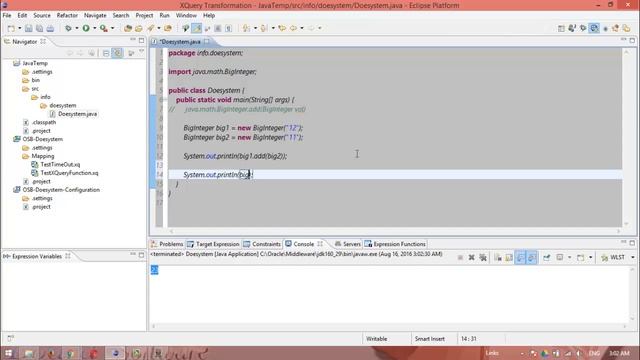Toggle Mark Occurrences button in toolbar

coord(196,28)
